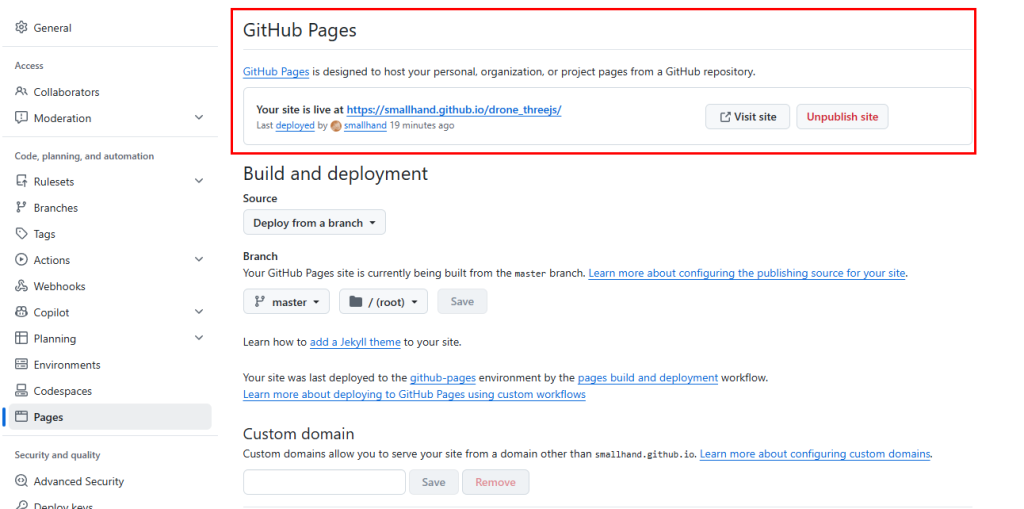Click the Environments server icon
The image size is (1024, 509).
point(22,365)
